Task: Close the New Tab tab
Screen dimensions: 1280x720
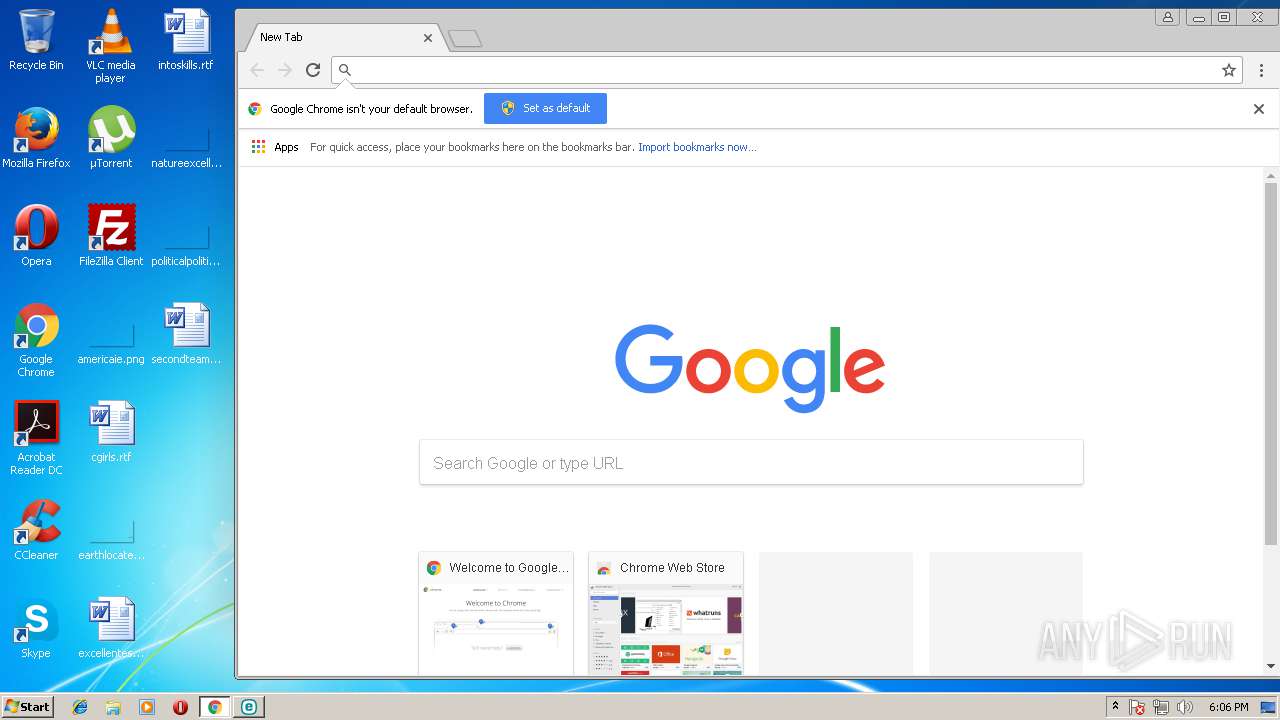Action: [428, 38]
